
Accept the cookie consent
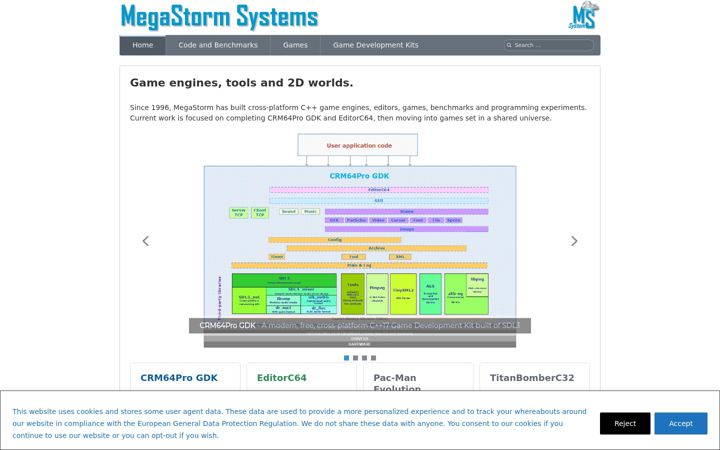681,423
